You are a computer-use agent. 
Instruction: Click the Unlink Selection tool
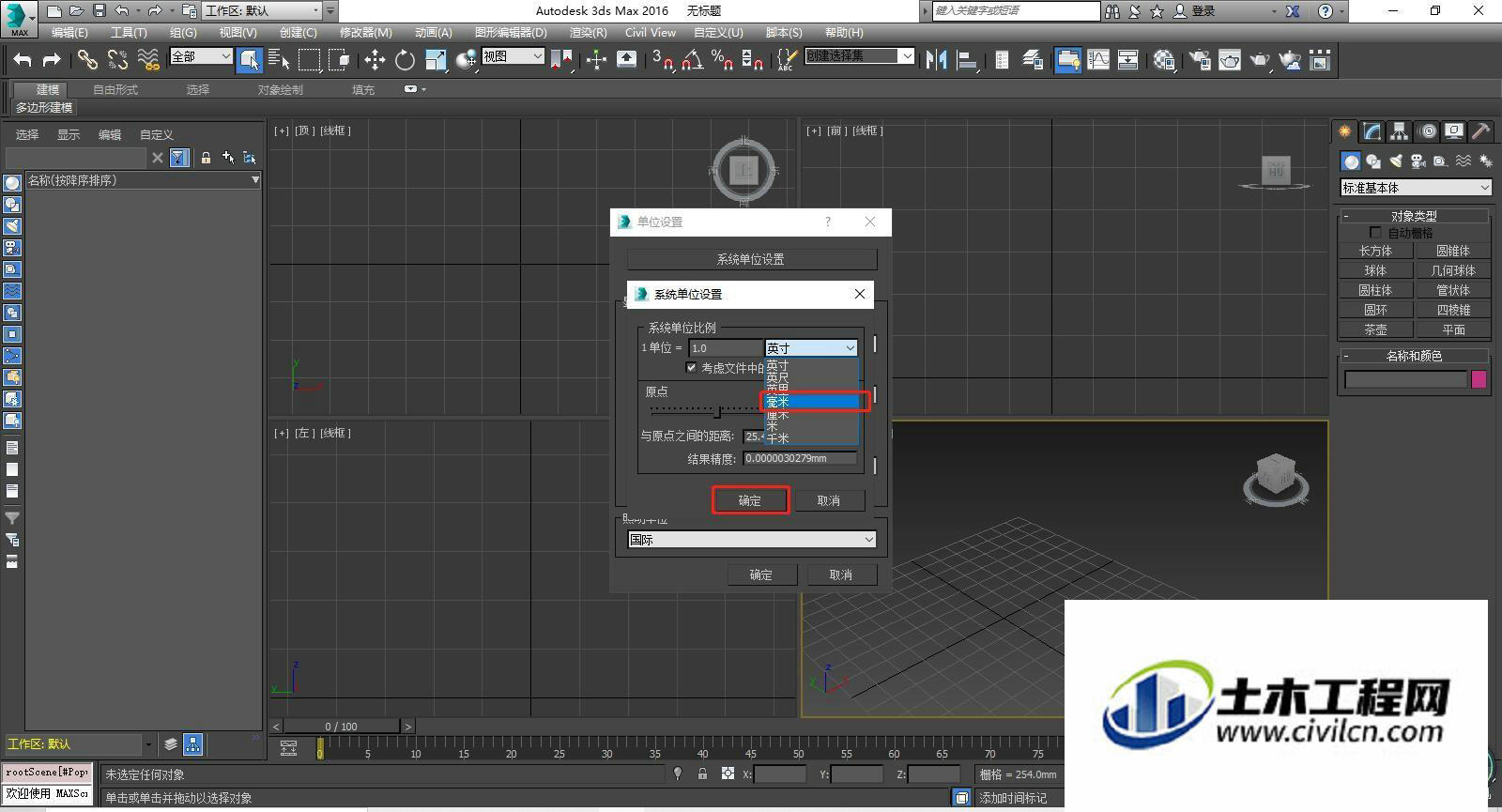(x=117, y=60)
